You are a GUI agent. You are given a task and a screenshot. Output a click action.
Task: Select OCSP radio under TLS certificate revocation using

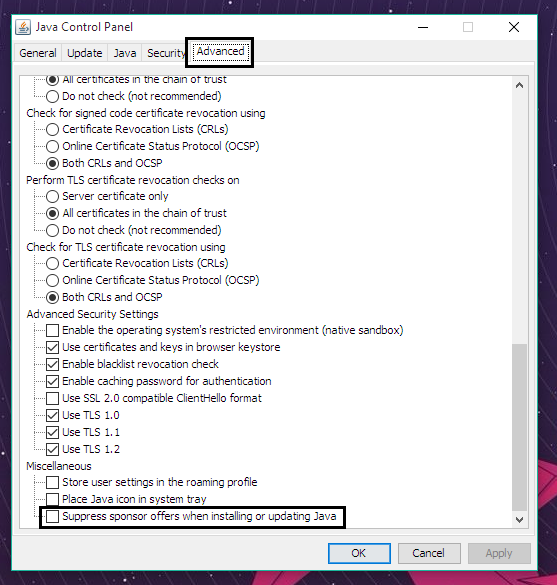[52, 280]
